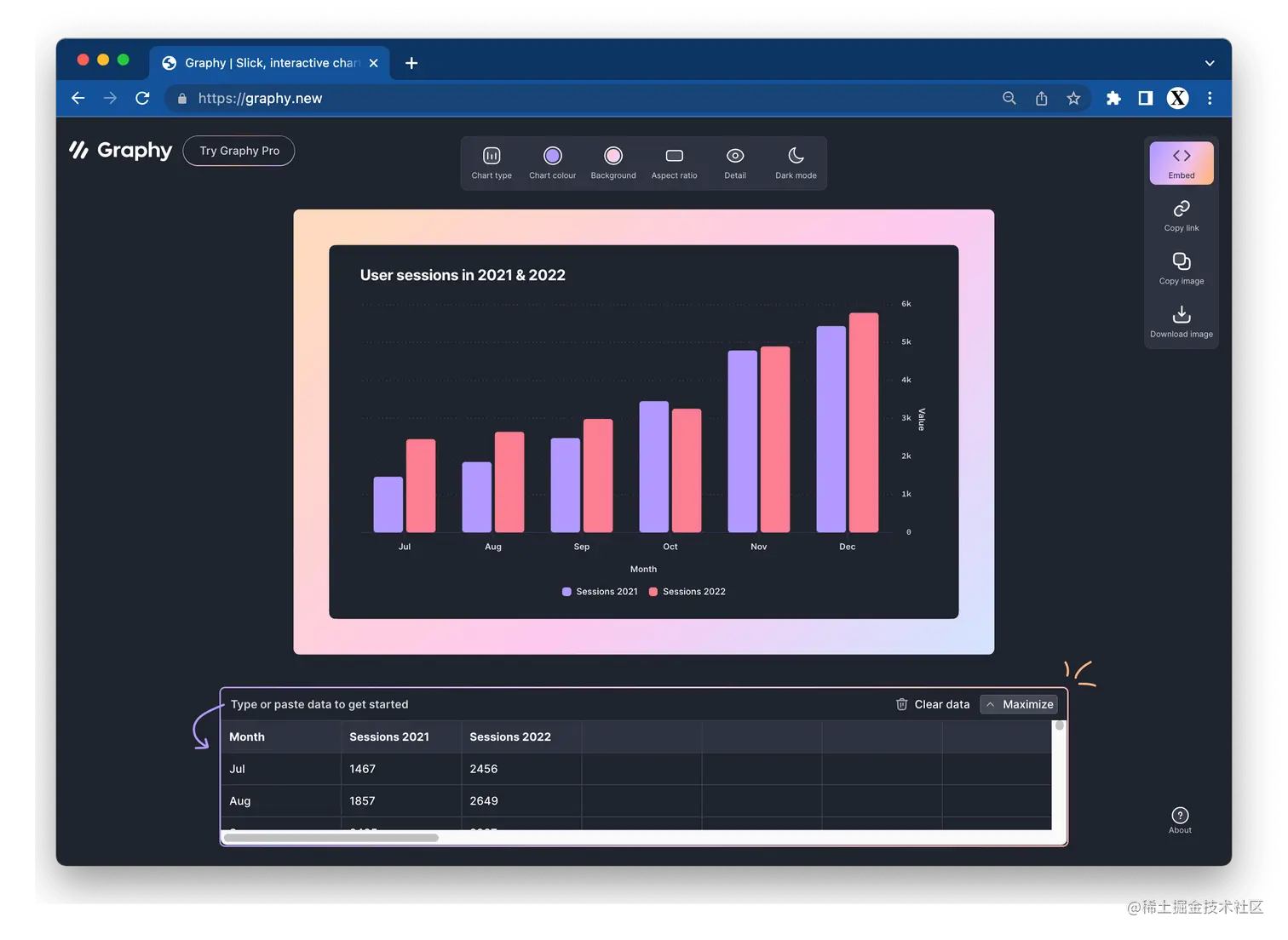Click the Try Graphy Pro button
The height and width of the screenshot is (940, 1288).
point(239,151)
